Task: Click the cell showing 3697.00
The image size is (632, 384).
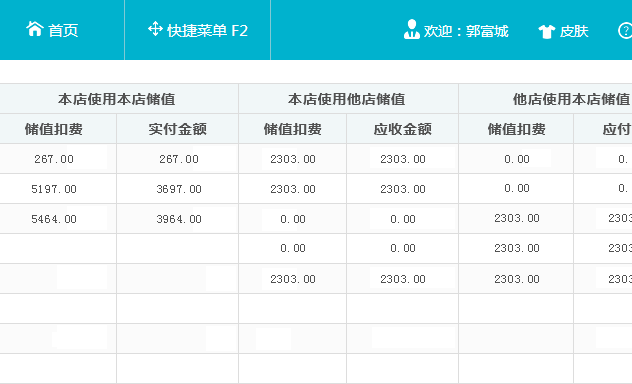Action: (177, 189)
